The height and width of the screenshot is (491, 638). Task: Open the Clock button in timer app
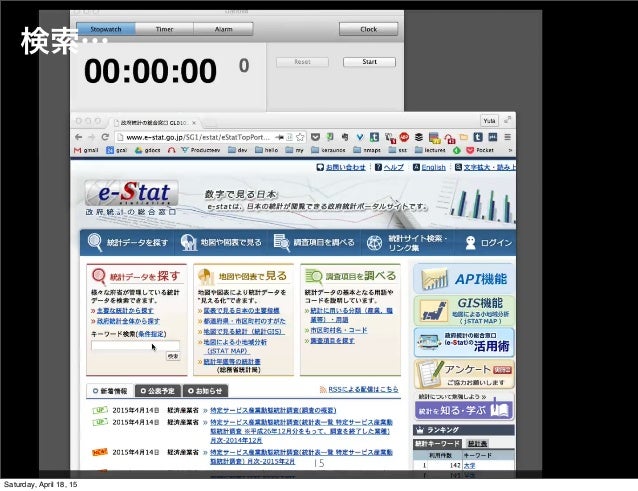pos(368,29)
